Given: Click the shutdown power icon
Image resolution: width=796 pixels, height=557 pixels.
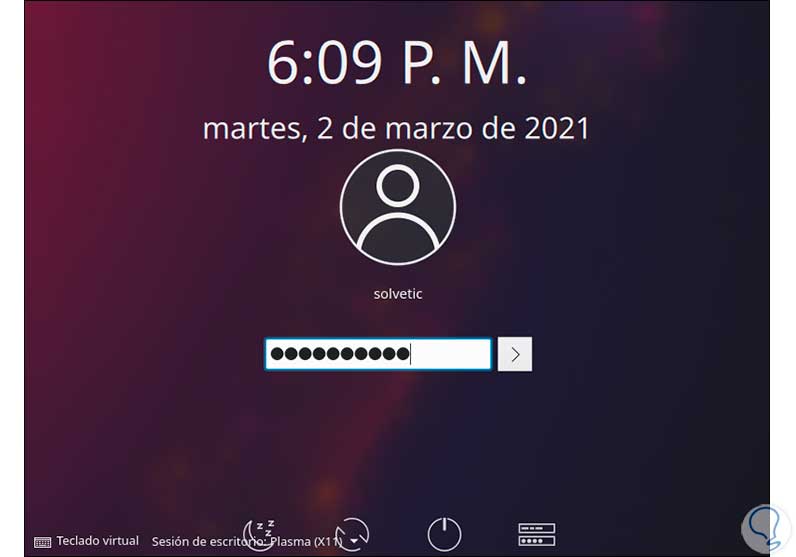Looking at the screenshot, I should point(444,534).
